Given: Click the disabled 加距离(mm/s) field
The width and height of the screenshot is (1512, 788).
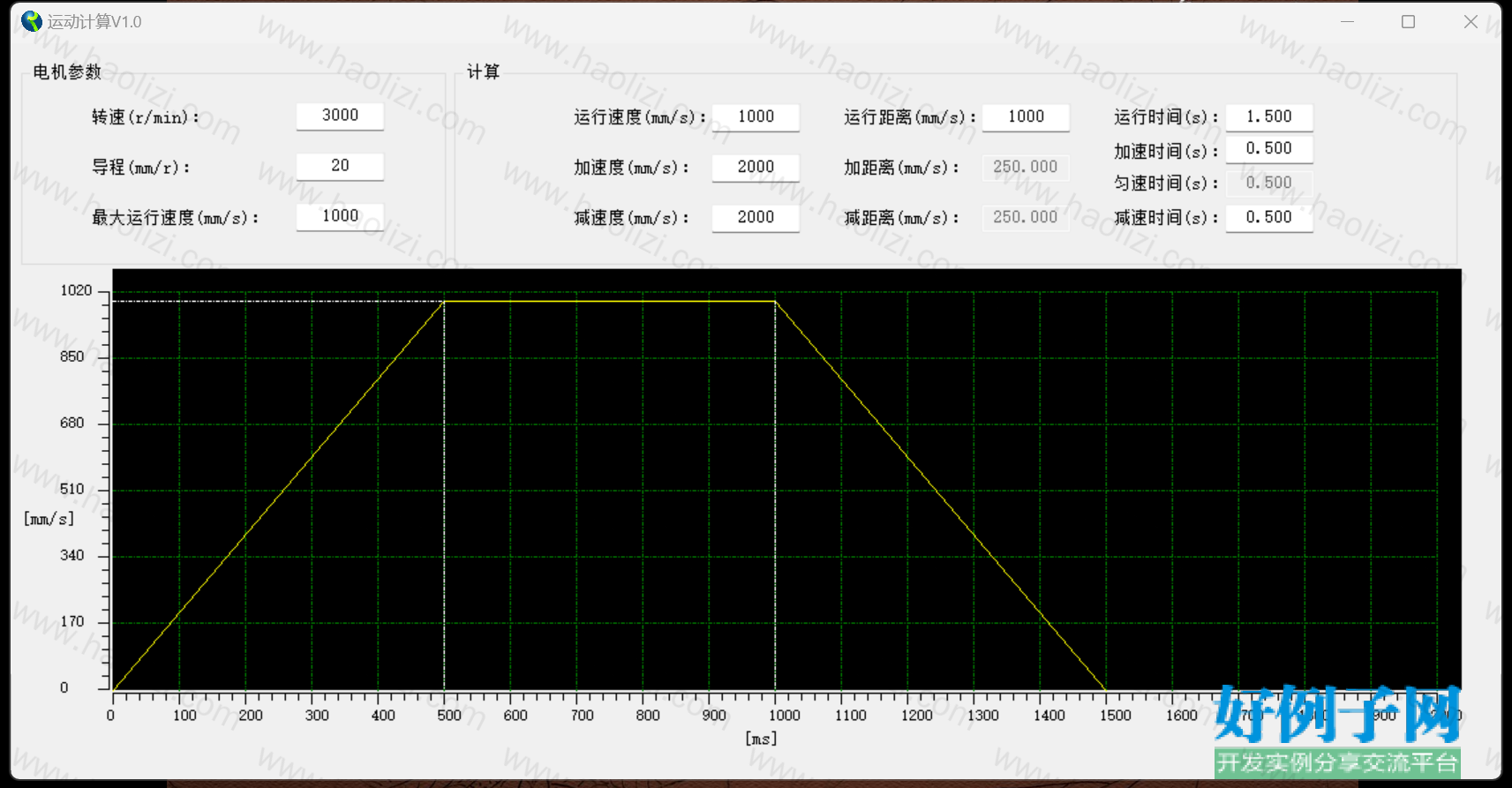Looking at the screenshot, I should point(1026,167).
